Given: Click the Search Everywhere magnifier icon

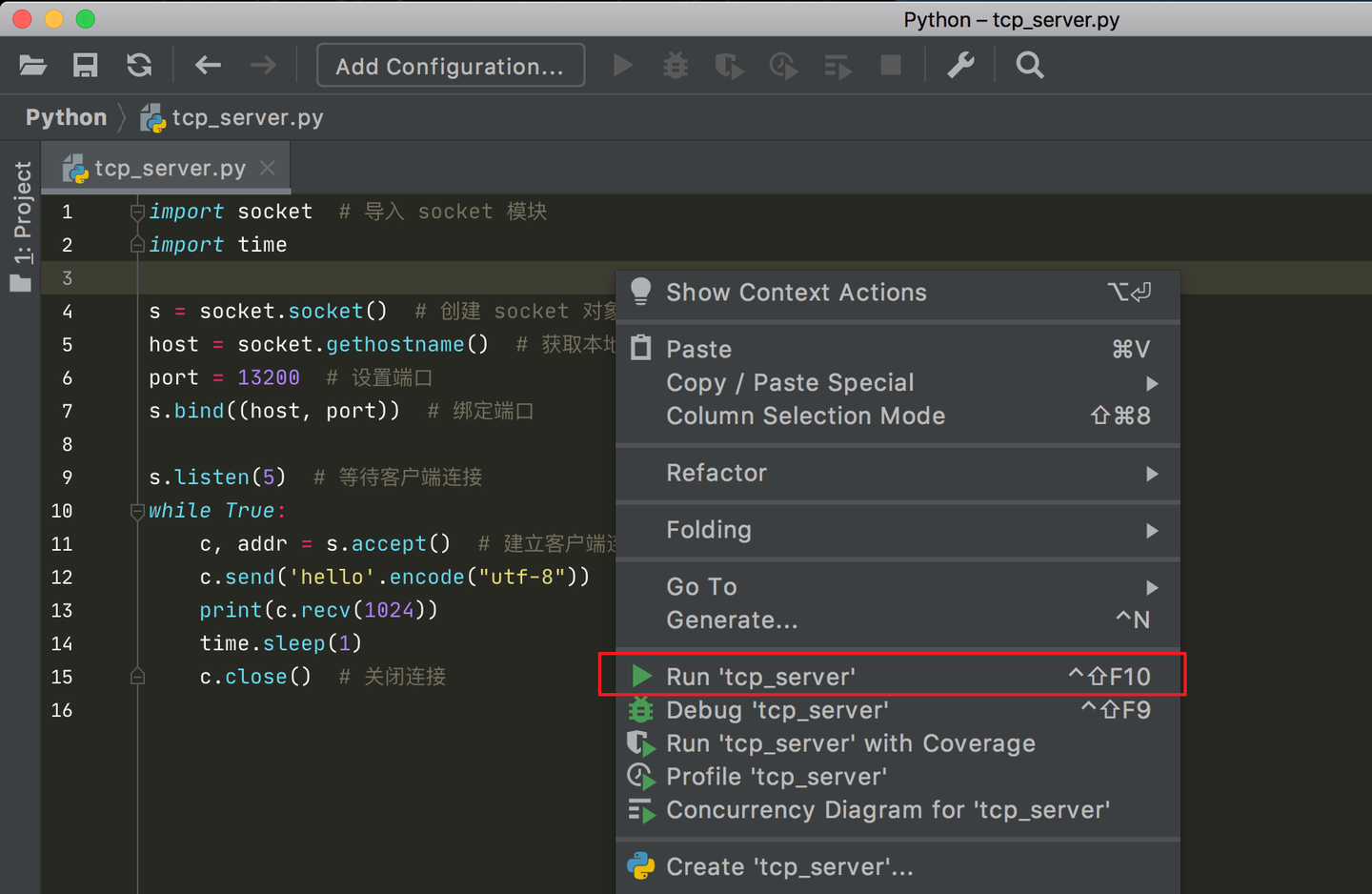Looking at the screenshot, I should [x=1030, y=65].
